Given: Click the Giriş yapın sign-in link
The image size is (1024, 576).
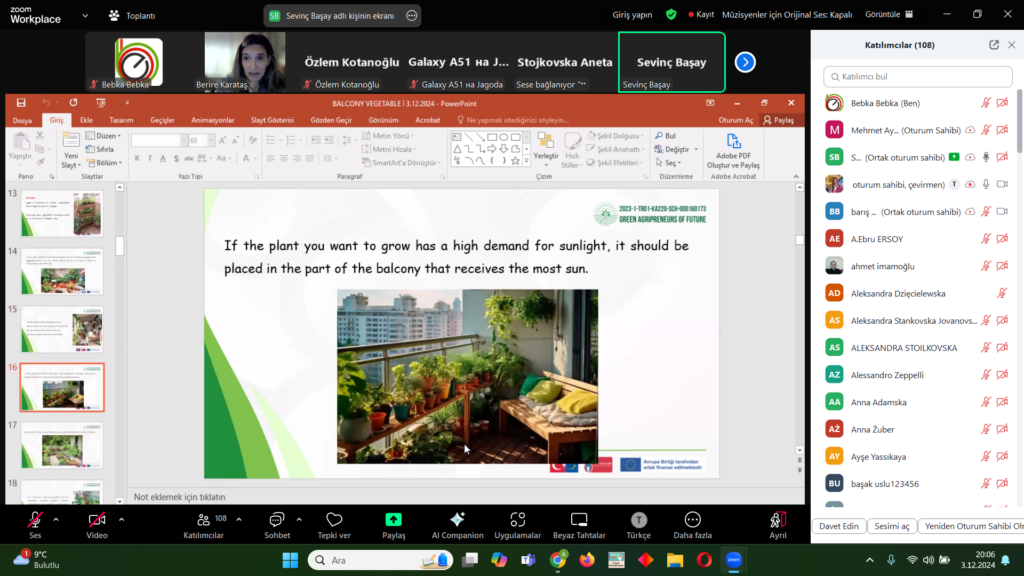Looking at the screenshot, I should (x=632, y=15).
